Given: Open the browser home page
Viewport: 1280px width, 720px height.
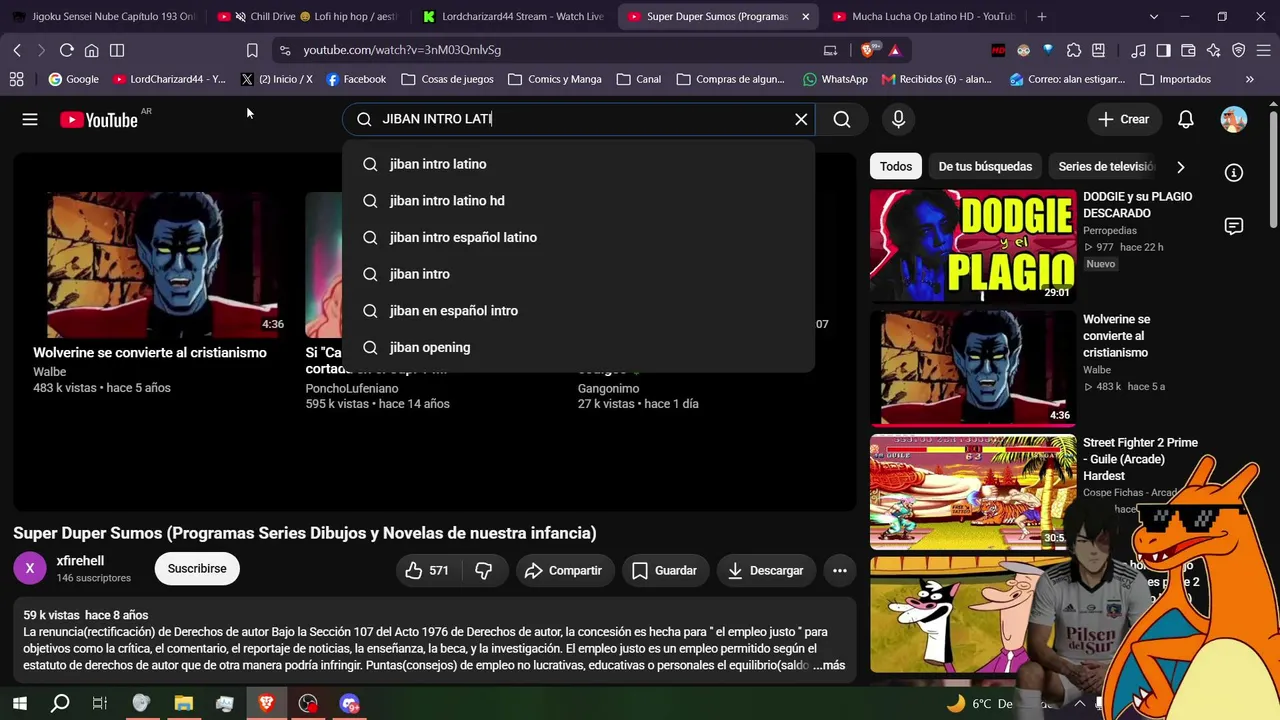Looking at the screenshot, I should point(92,50).
